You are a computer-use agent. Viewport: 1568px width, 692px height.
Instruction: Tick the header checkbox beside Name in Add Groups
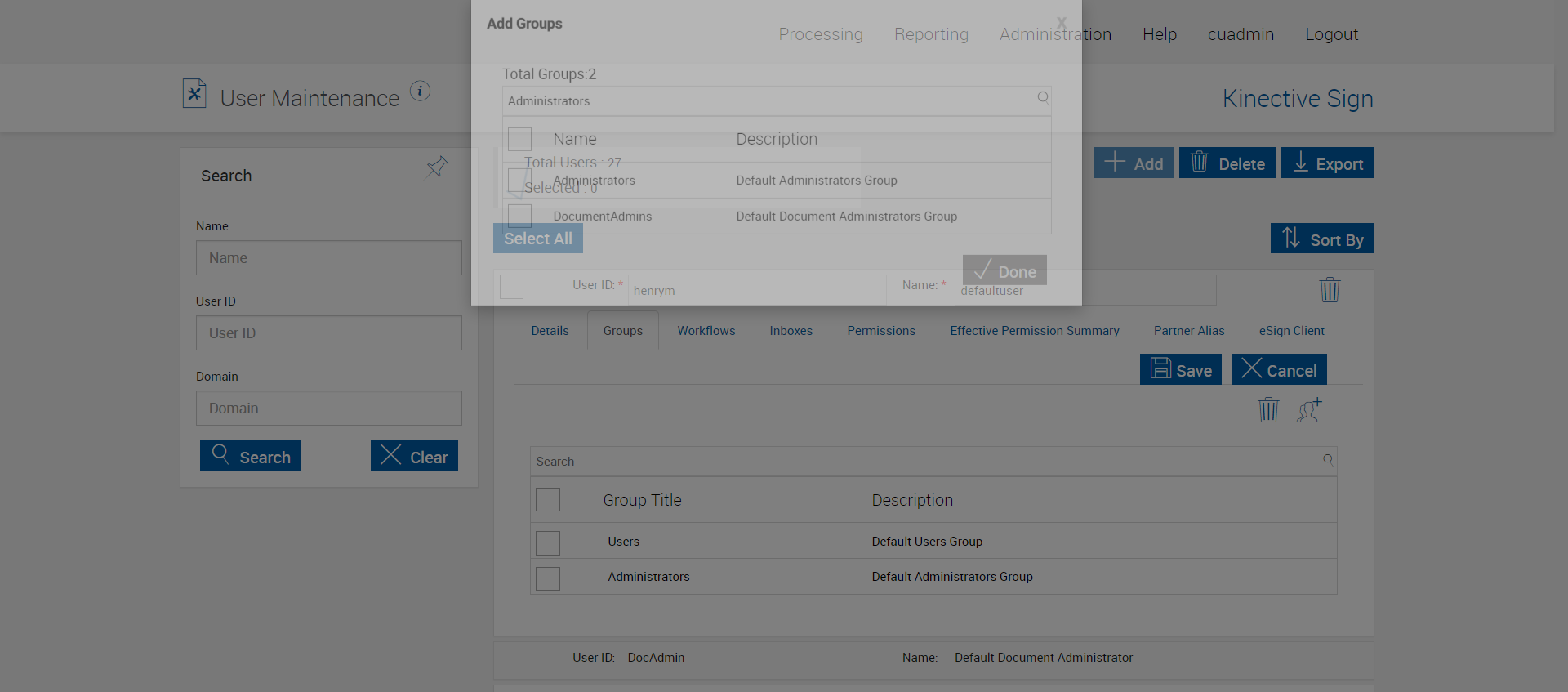(519, 139)
